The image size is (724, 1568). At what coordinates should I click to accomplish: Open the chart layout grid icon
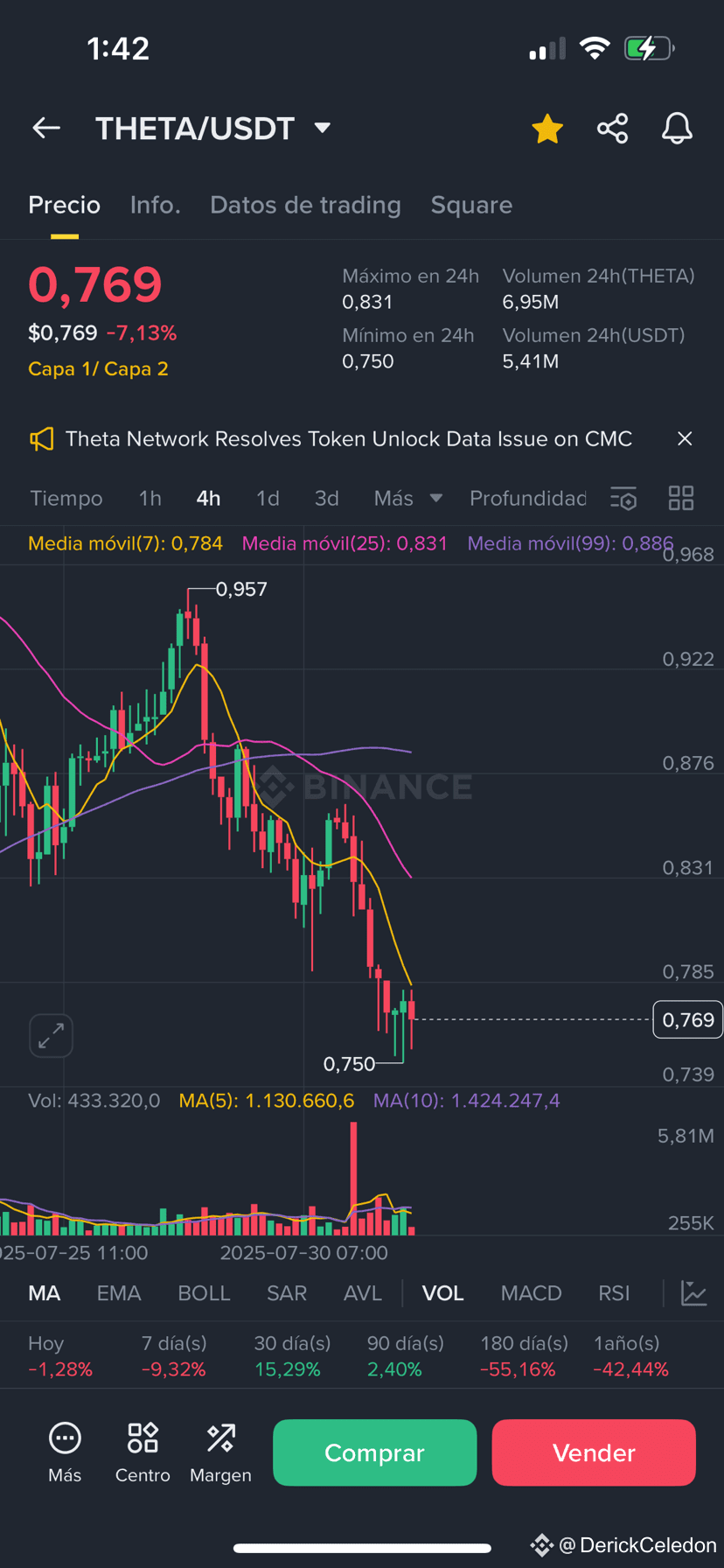[681, 499]
